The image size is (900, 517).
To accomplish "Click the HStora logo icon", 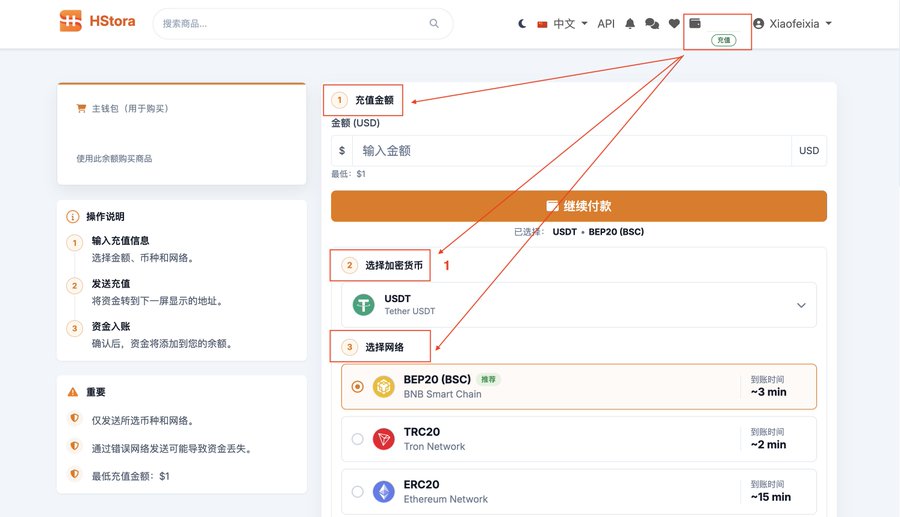I will 71,21.
